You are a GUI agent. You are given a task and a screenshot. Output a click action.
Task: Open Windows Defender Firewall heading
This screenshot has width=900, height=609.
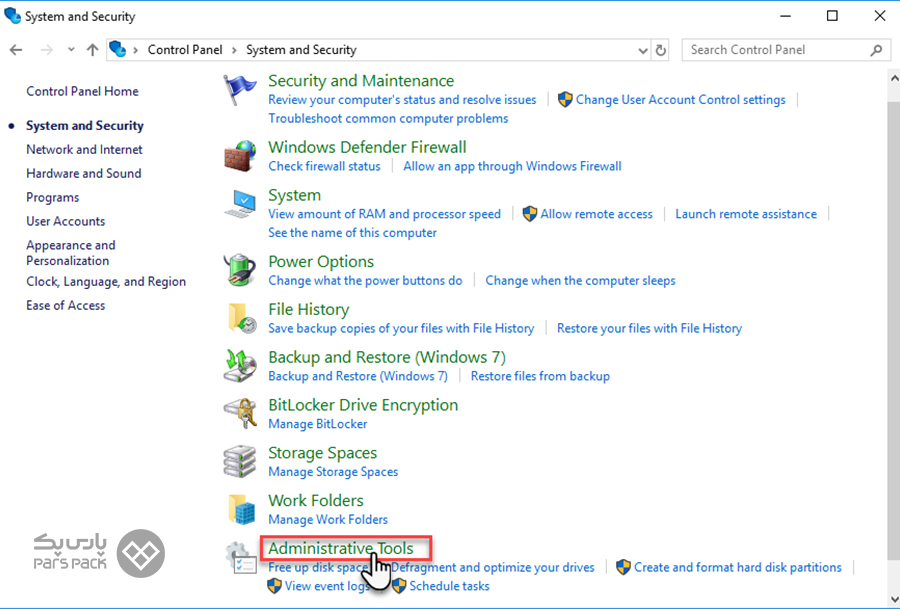[367, 148]
